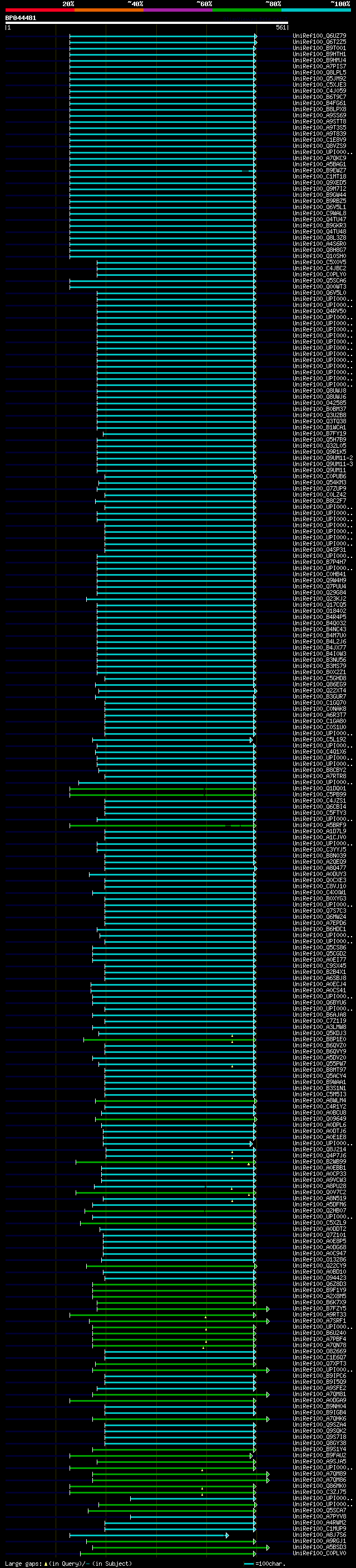Select the UniRef100_Q4SP31 label
Viewport: 356px width, 1568px height.
coord(319,550)
